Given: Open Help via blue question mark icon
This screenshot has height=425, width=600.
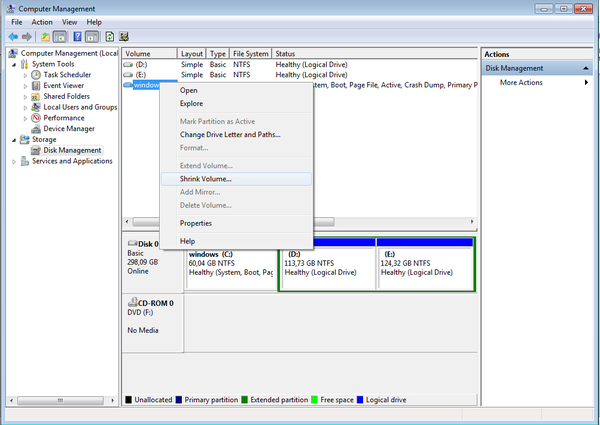Looking at the screenshot, I should [77, 37].
